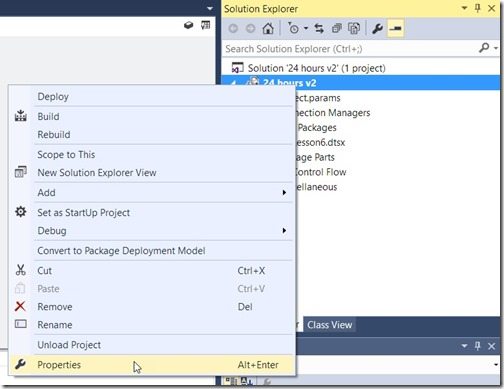
Task: Click the search magnifier icon
Action: [484, 48]
